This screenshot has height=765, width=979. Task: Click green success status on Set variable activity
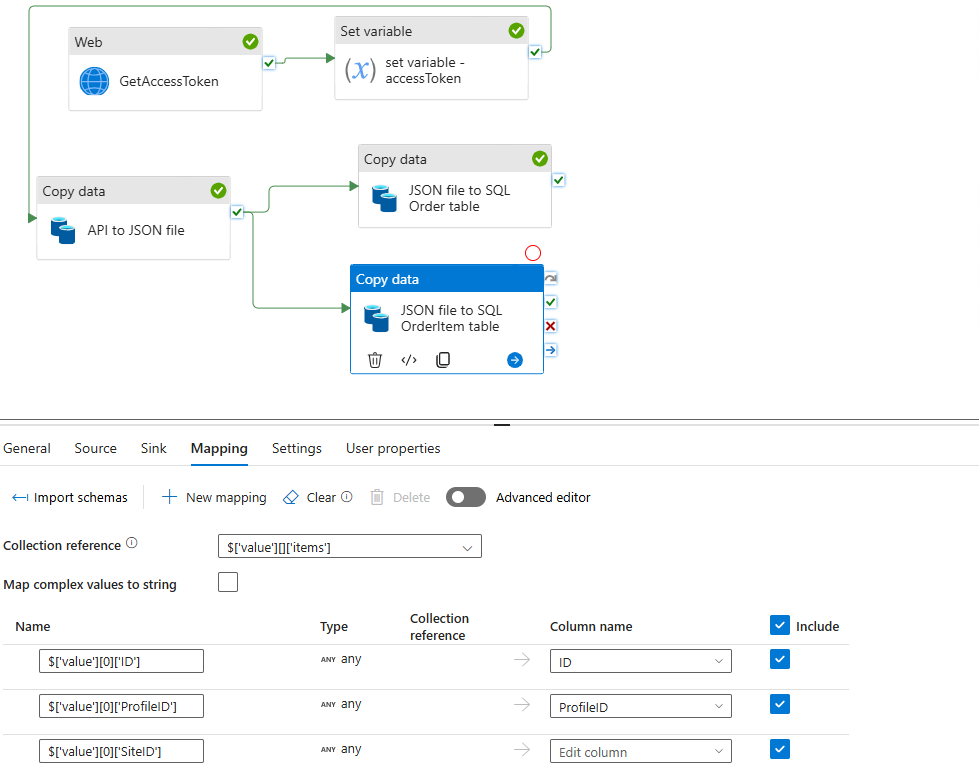[x=516, y=31]
